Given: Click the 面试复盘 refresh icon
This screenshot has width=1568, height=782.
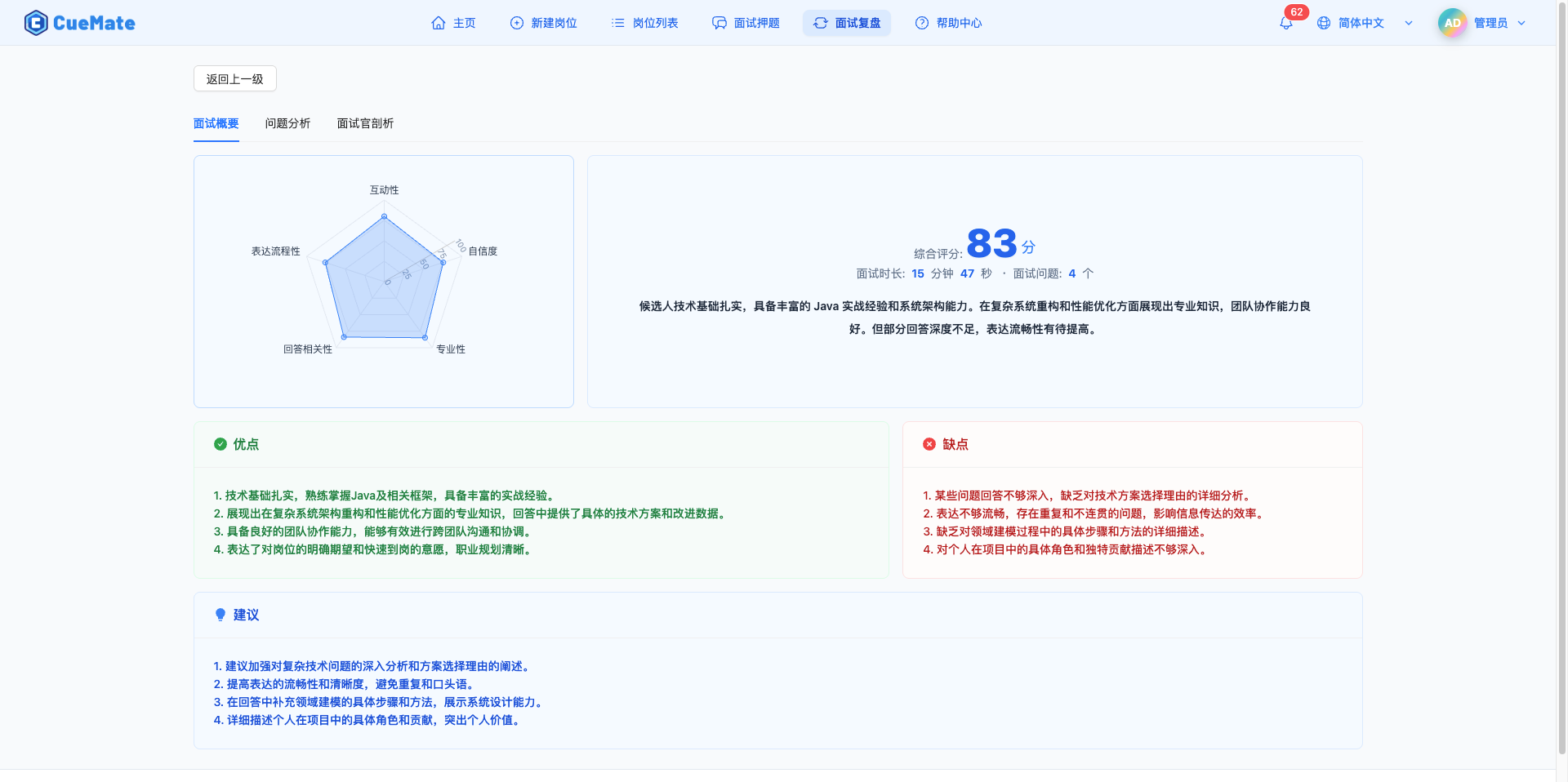Looking at the screenshot, I should (x=820, y=23).
